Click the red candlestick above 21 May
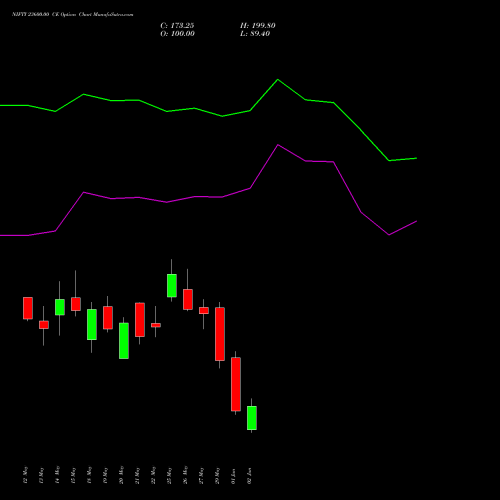Image resolution: width=500 pixels, height=500 pixels. coord(140,320)
